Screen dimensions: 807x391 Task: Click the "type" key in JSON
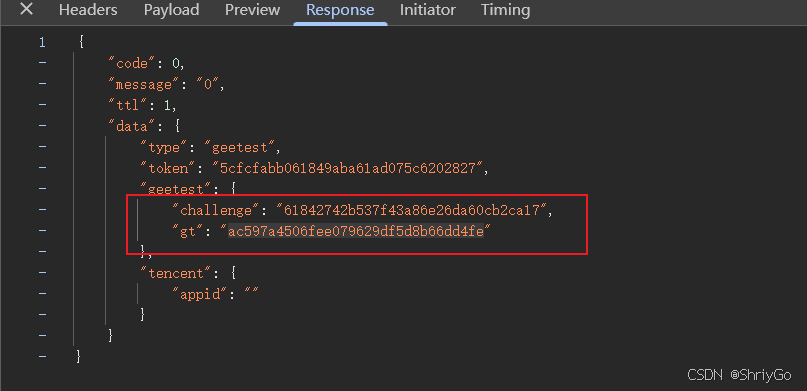(164, 148)
